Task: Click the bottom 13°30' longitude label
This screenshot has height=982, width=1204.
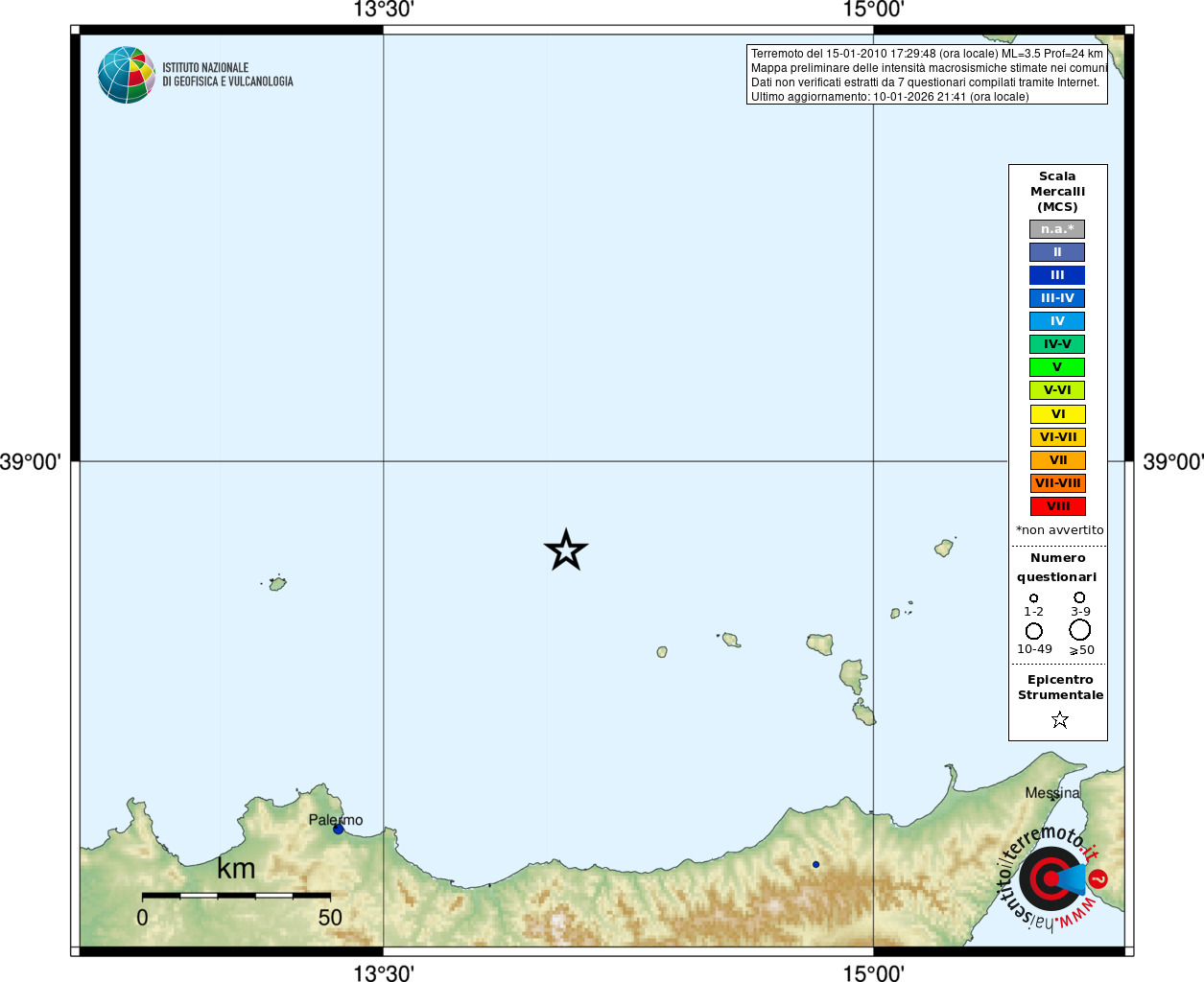Action: pos(384,973)
